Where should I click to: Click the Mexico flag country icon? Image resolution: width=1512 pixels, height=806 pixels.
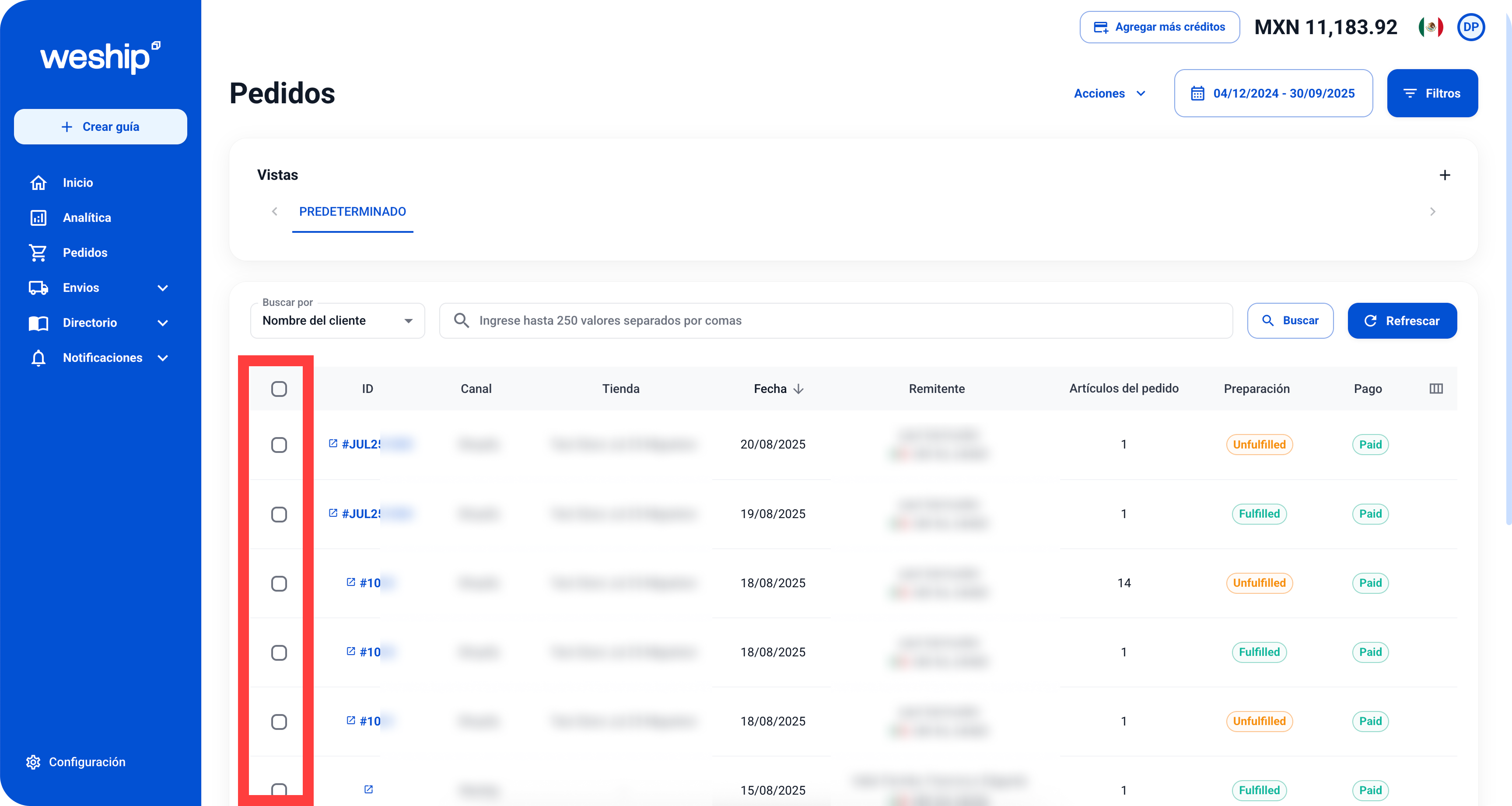click(1431, 27)
